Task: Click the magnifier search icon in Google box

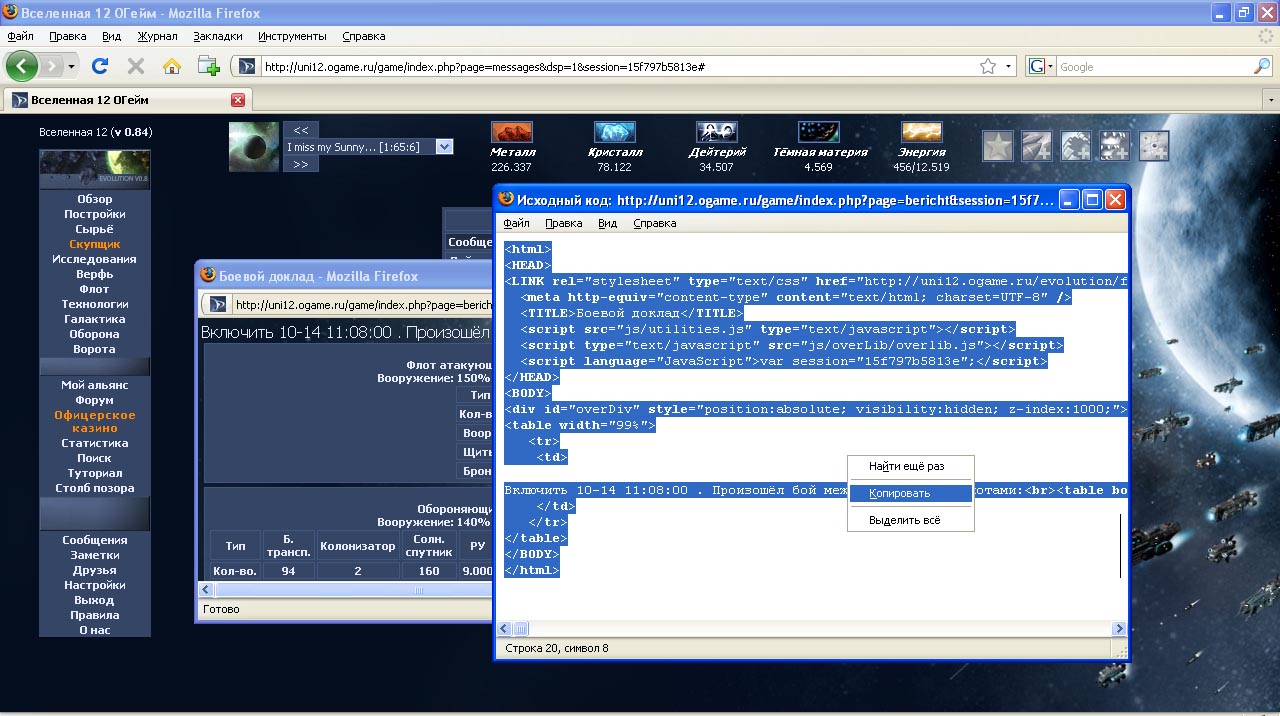Action: coord(1262,66)
